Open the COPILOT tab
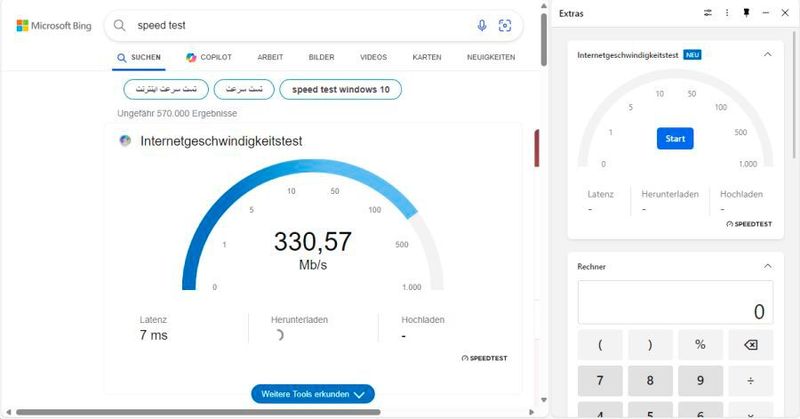Viewport: 800px width, 419px height. (209, 57)
